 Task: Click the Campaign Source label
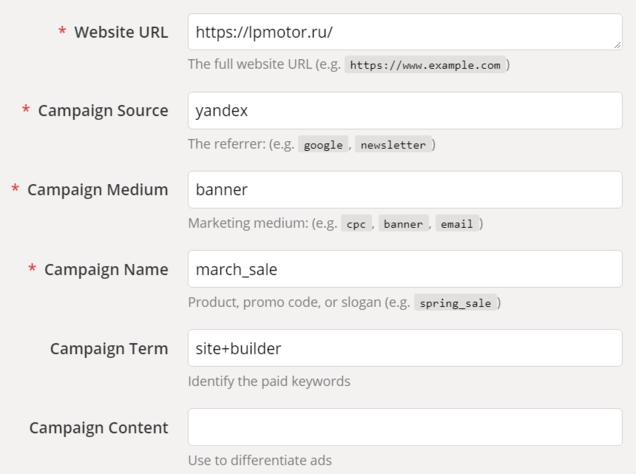coord(103,111)
